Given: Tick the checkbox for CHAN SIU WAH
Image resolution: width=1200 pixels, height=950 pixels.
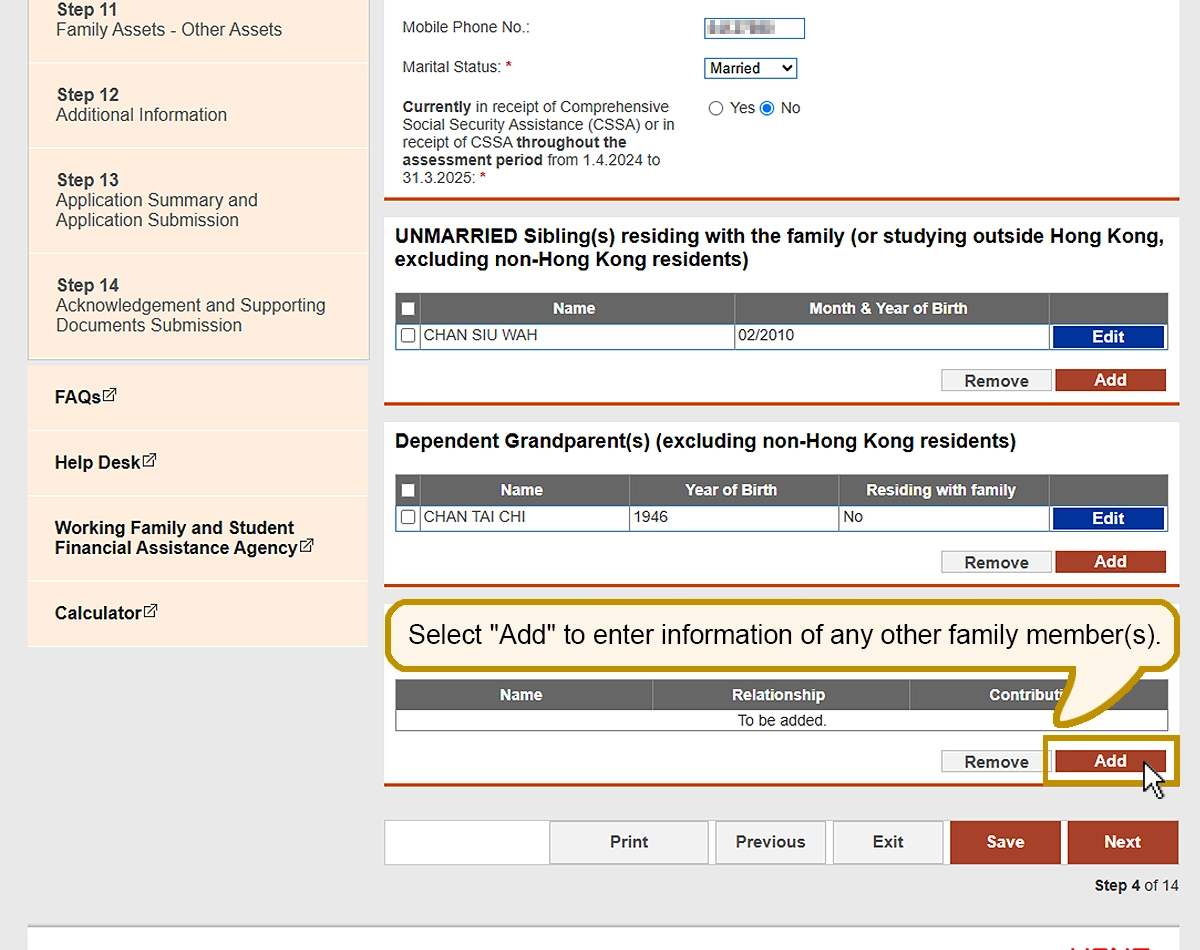Looking at the screenshot, I should point(408,336).
